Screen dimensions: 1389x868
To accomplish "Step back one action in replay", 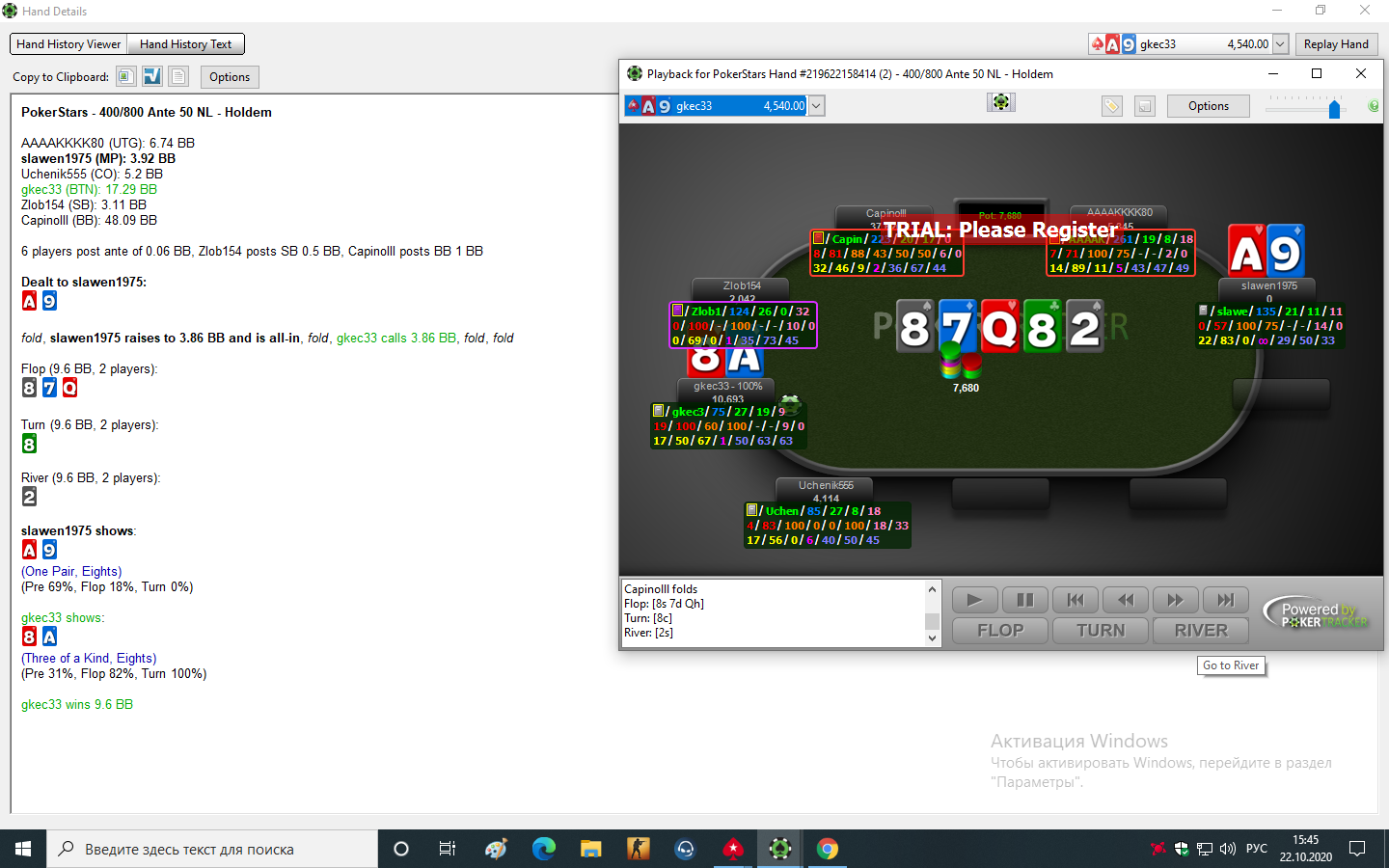I will pos(1125,600).
